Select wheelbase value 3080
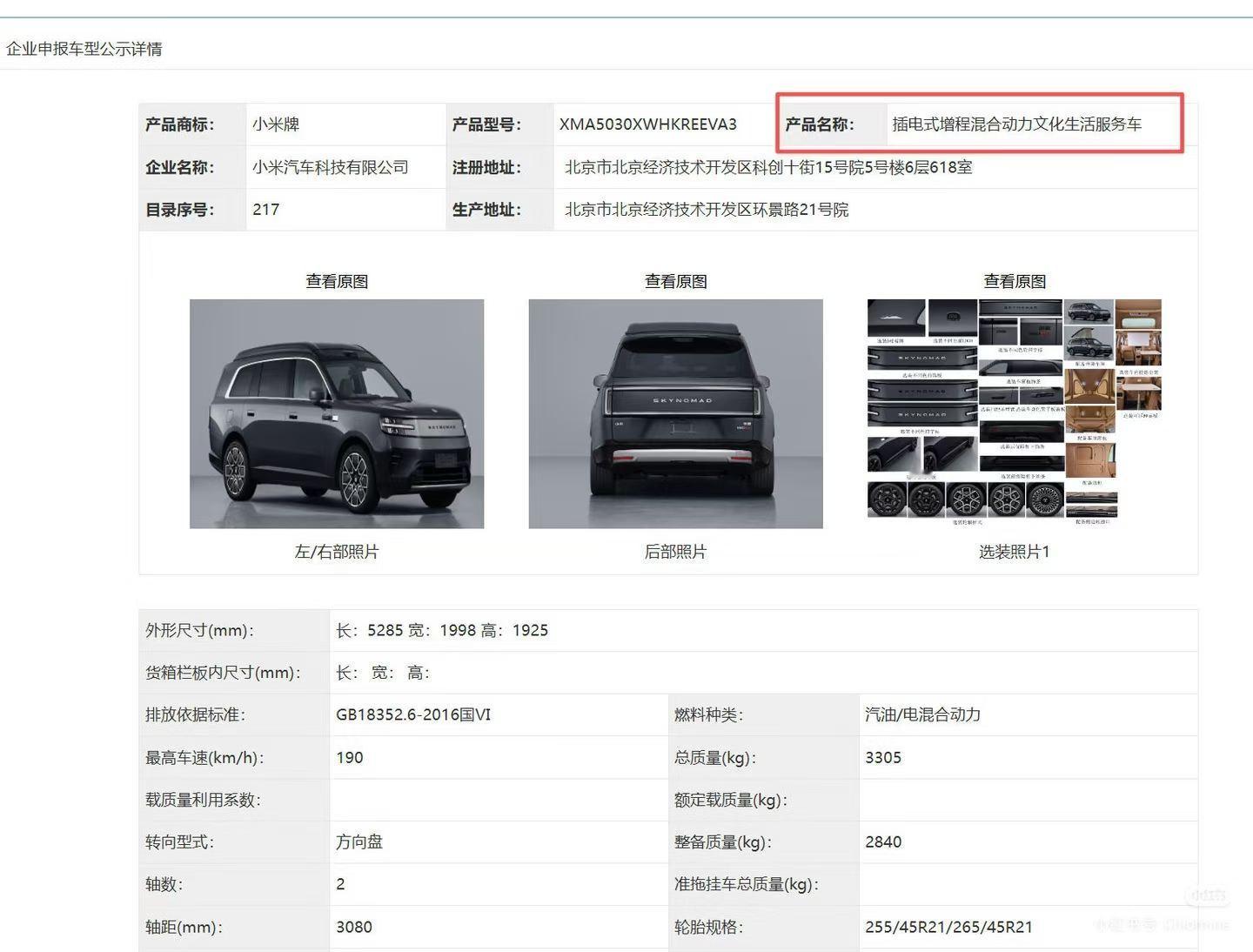 coord(354,927)
